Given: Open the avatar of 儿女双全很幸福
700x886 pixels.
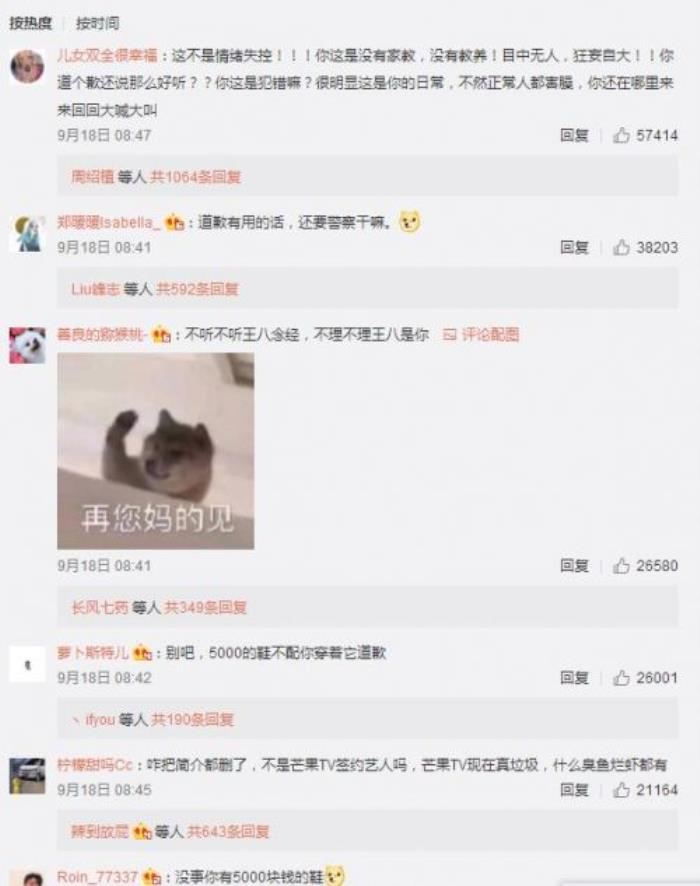Looking at the screenshot, I should [27, 66].
